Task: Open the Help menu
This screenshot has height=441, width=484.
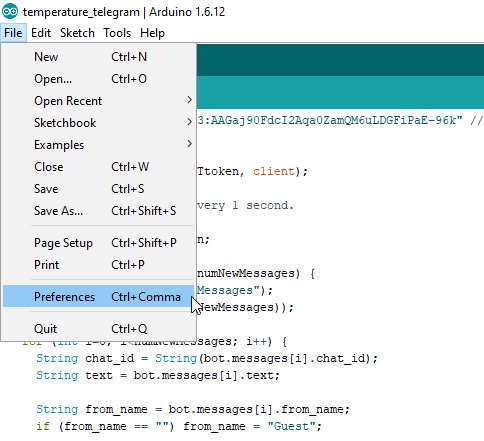Action: tap(152, 33)
